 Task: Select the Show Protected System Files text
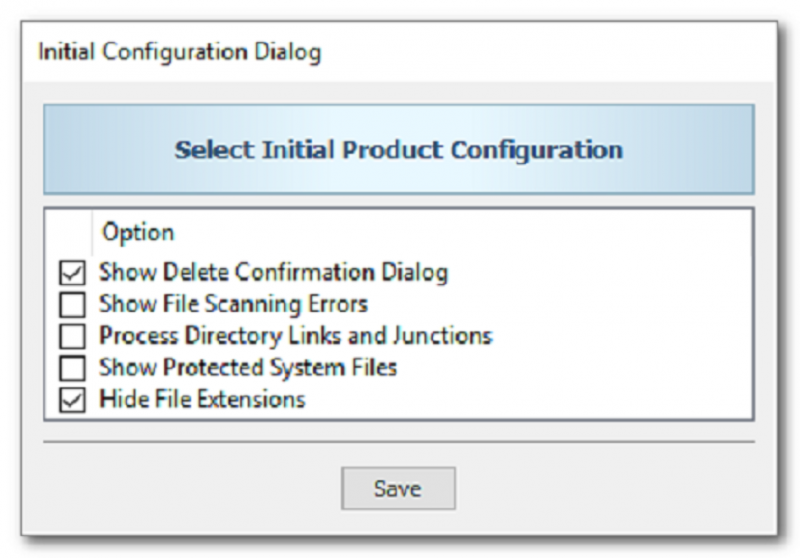247,368
